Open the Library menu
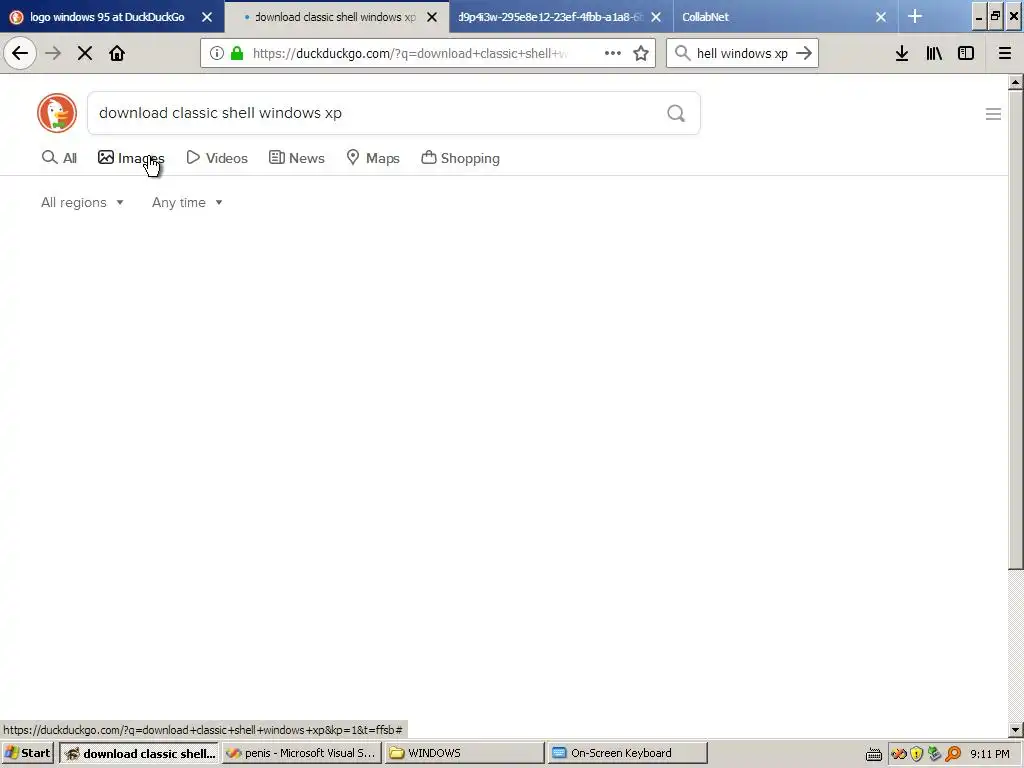This screenshot has width=1024, height=768. (x=934, y=54)
